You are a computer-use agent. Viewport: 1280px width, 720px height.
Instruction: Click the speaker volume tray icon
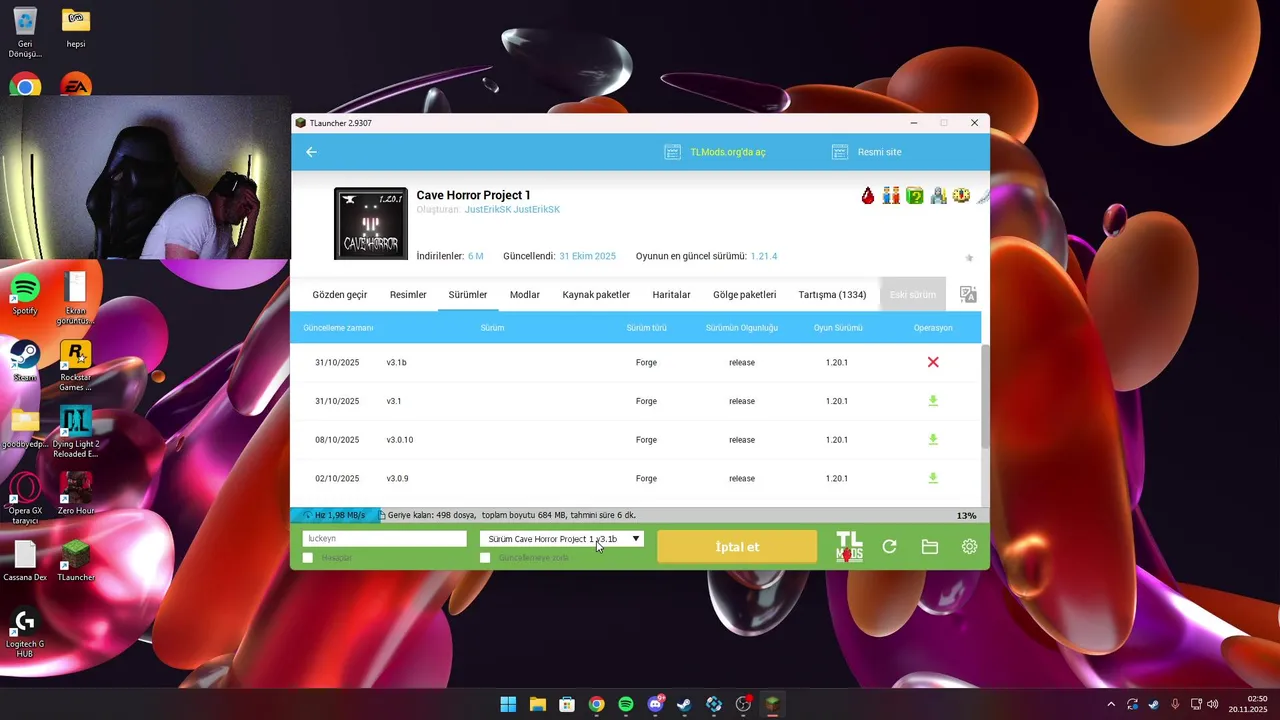(x=1213, y=704)
